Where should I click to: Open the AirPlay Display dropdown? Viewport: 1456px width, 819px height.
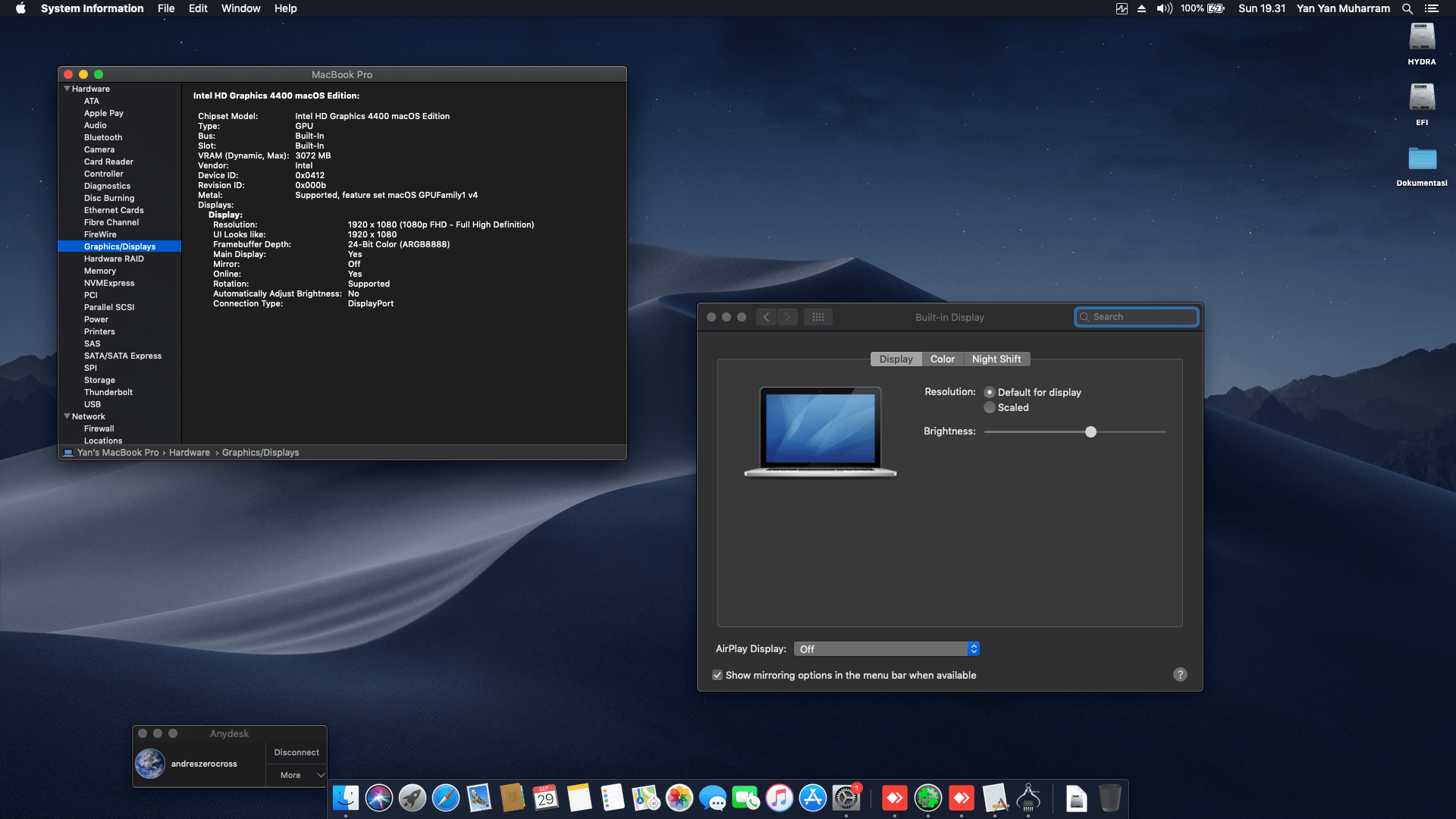coord(886,649)
